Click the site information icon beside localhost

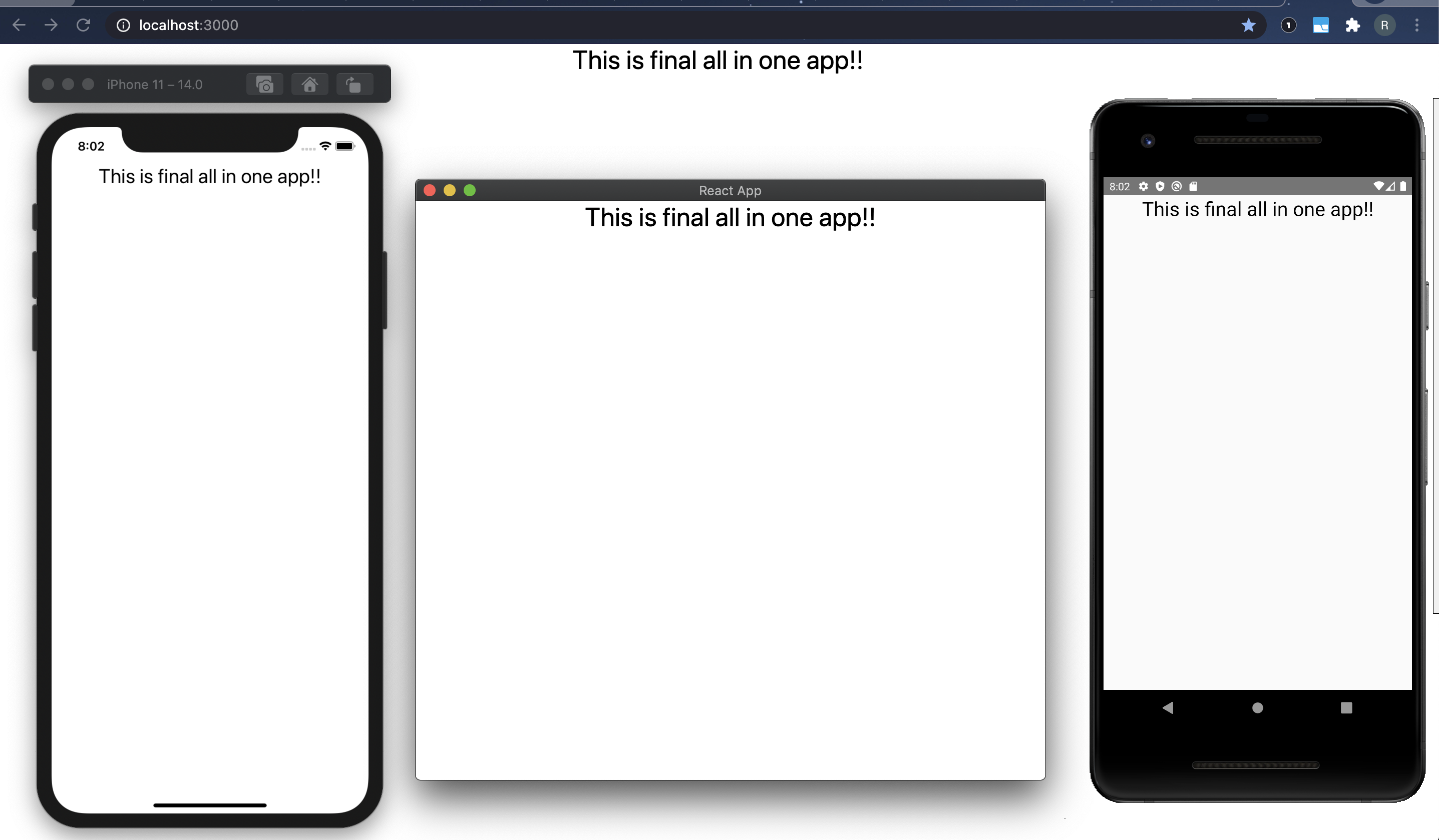pyautogui.click(x=123, y=25)
